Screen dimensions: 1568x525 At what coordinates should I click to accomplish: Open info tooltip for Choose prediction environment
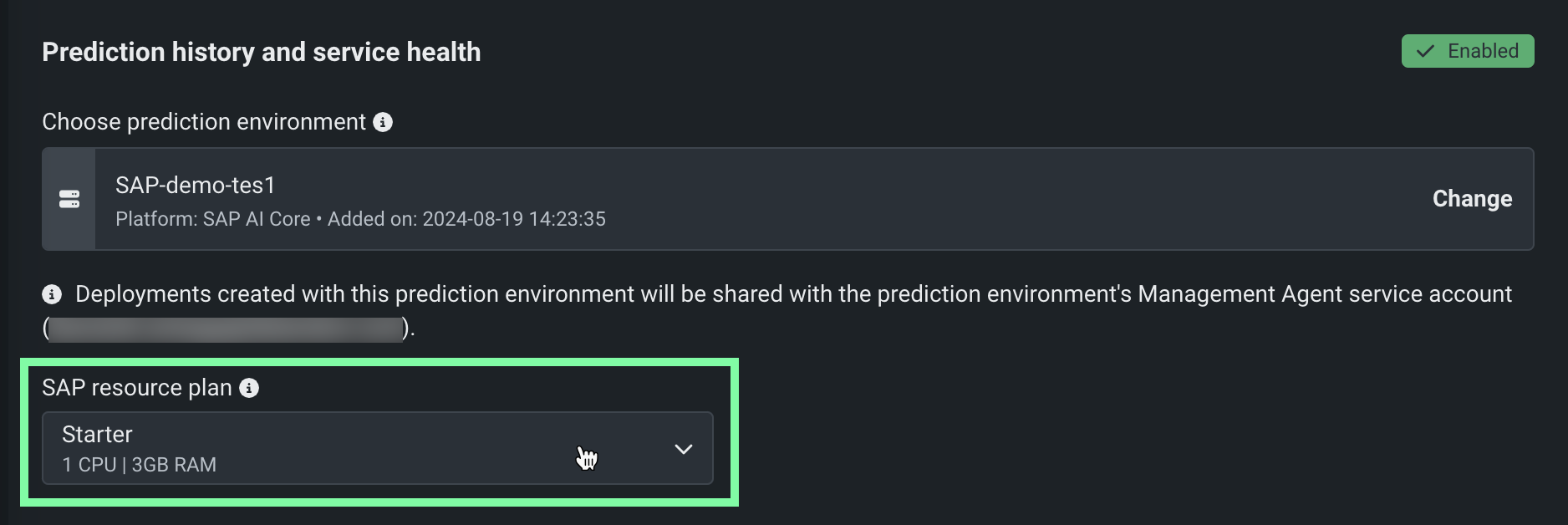383,122
